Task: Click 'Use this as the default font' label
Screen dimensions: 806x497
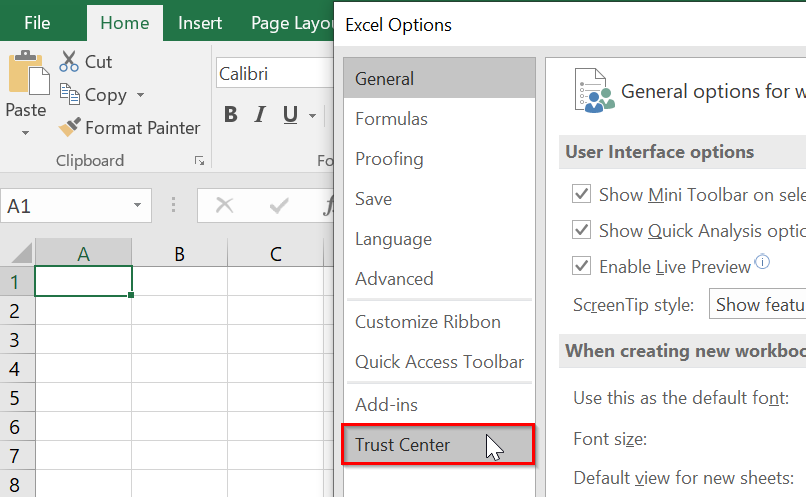Action: point(681,398)
